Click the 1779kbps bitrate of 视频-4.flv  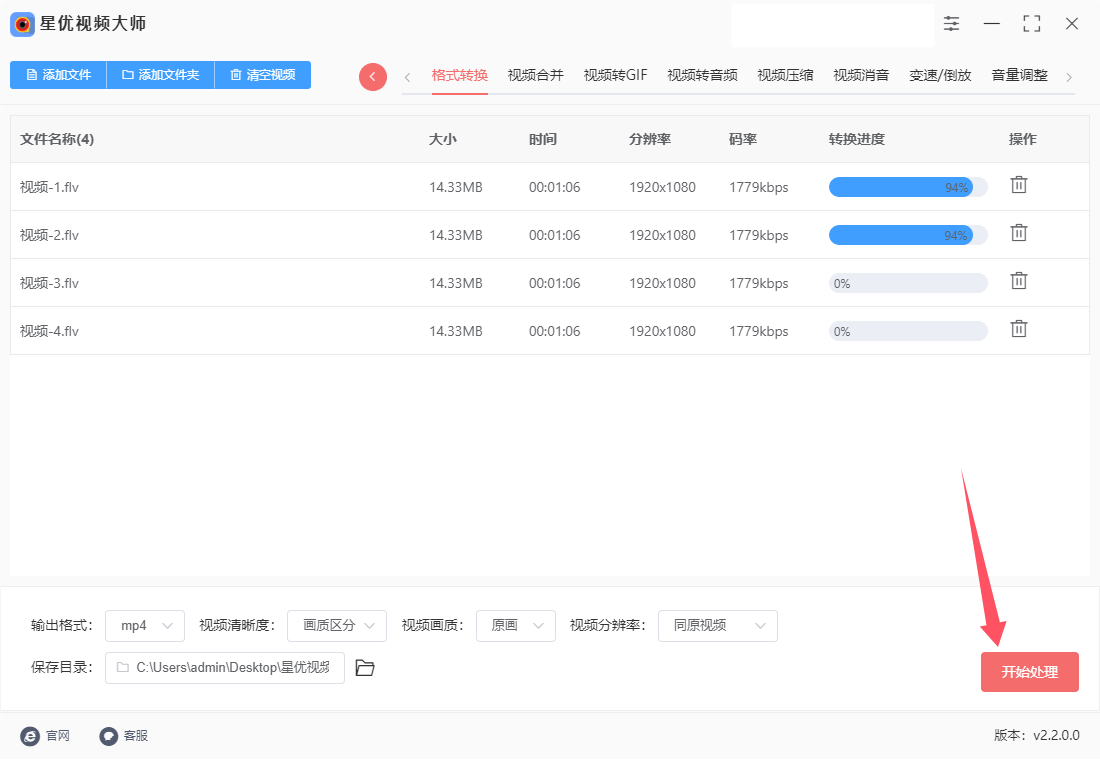point(758,331)
